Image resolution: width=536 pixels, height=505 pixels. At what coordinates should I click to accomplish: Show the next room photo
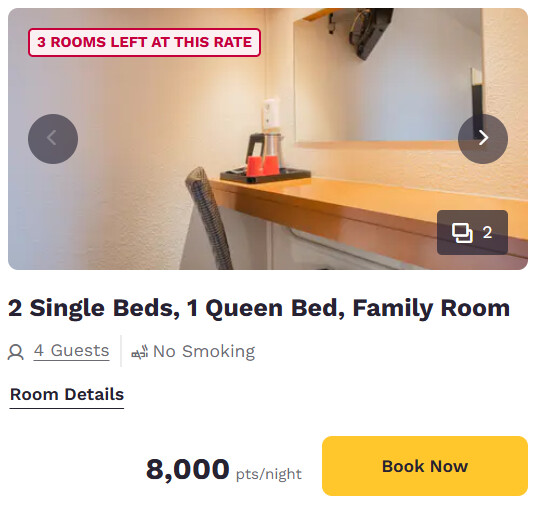[482, 138]
